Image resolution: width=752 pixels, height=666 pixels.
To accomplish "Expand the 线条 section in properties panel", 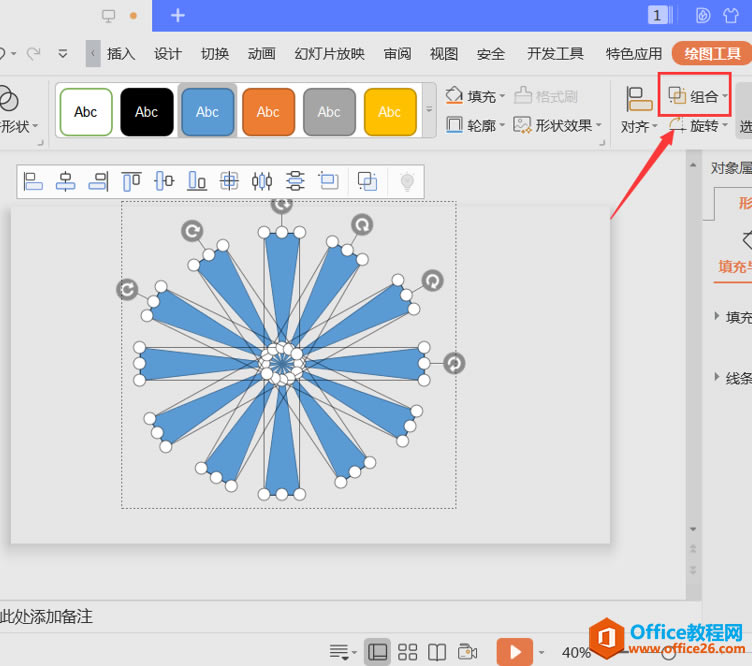I will point(716,377).
